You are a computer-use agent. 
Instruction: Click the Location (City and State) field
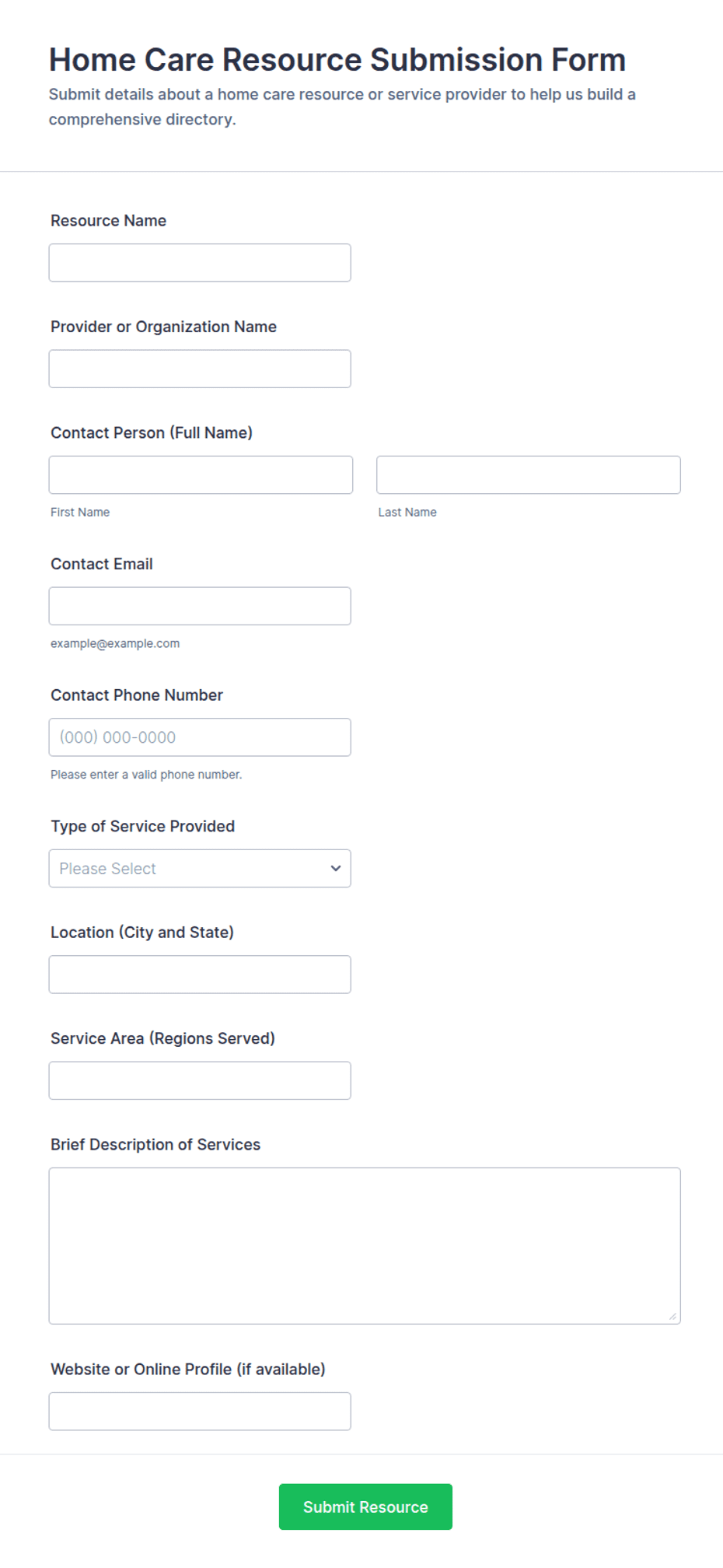(x=200, y=975)
